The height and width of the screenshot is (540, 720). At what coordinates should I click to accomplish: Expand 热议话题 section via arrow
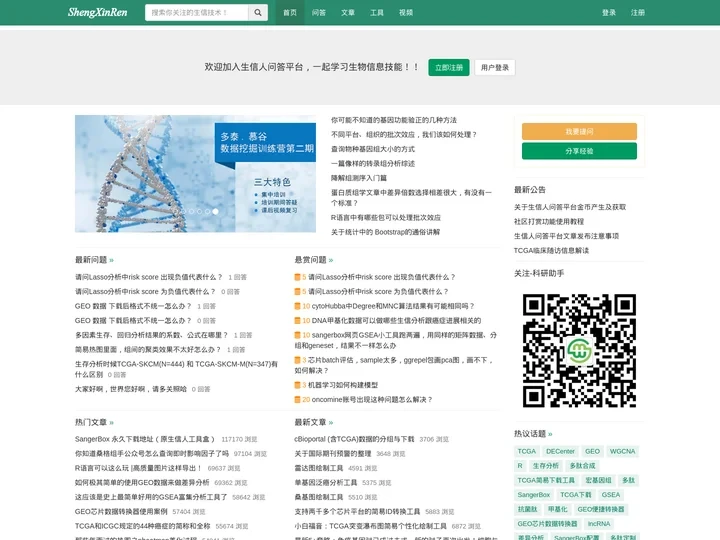pos(550,434)
